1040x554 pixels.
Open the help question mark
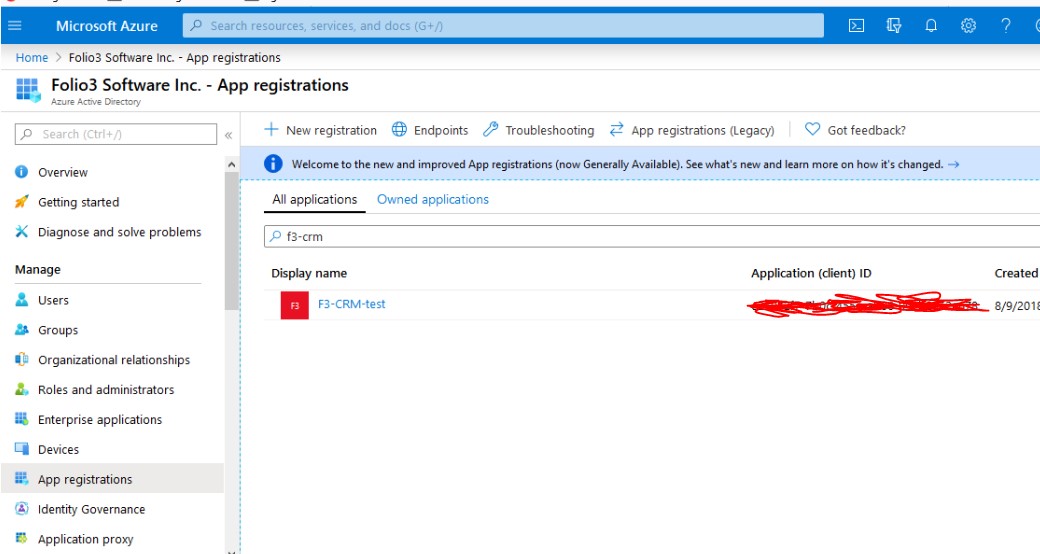click(x=1006, y=26)
